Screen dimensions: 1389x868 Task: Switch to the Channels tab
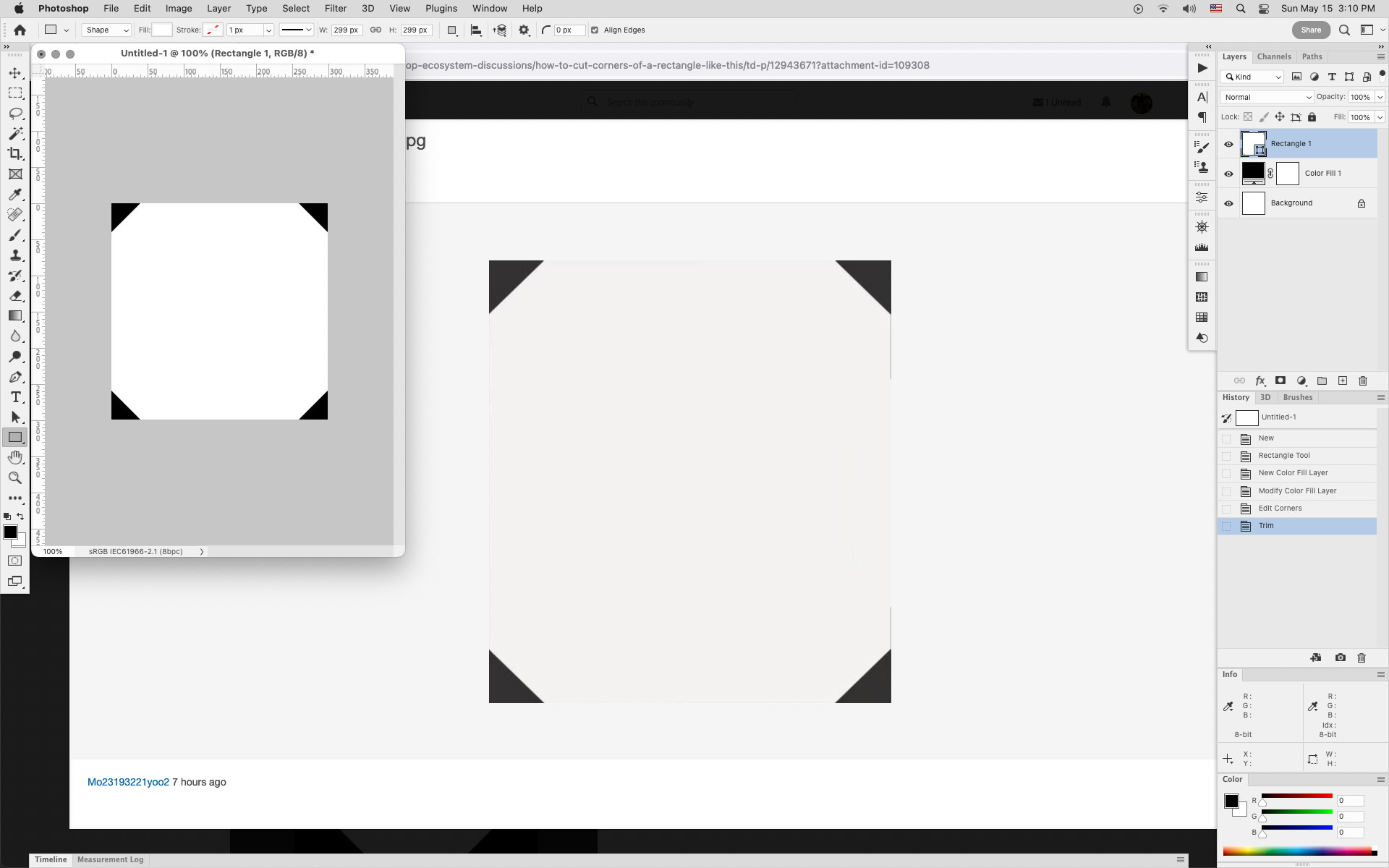pyautogui.click(x=1273, y=56)
